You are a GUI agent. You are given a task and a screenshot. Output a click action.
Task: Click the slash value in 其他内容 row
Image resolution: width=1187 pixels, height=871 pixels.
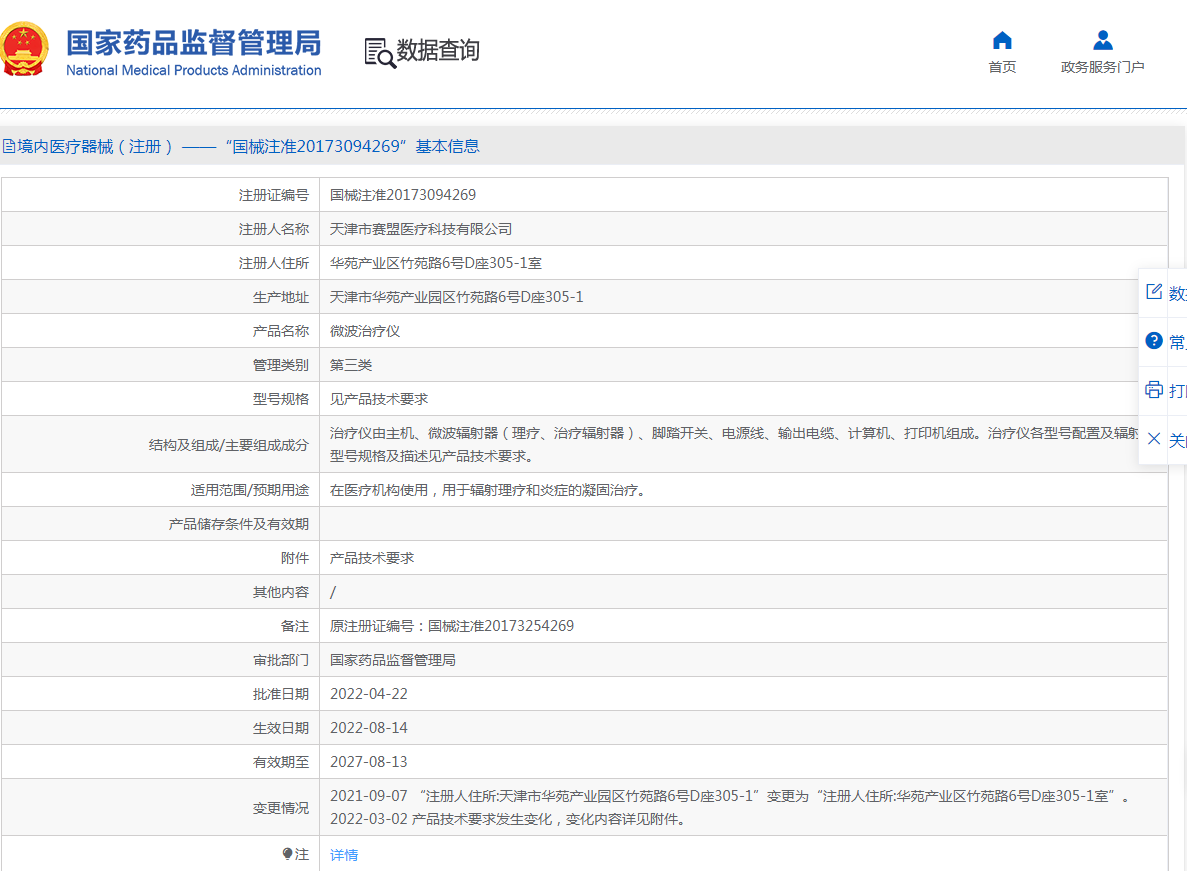[x=333, y=592]
